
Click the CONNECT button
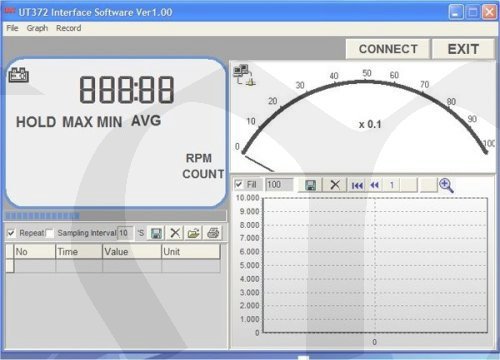click(x=388, y=49)
